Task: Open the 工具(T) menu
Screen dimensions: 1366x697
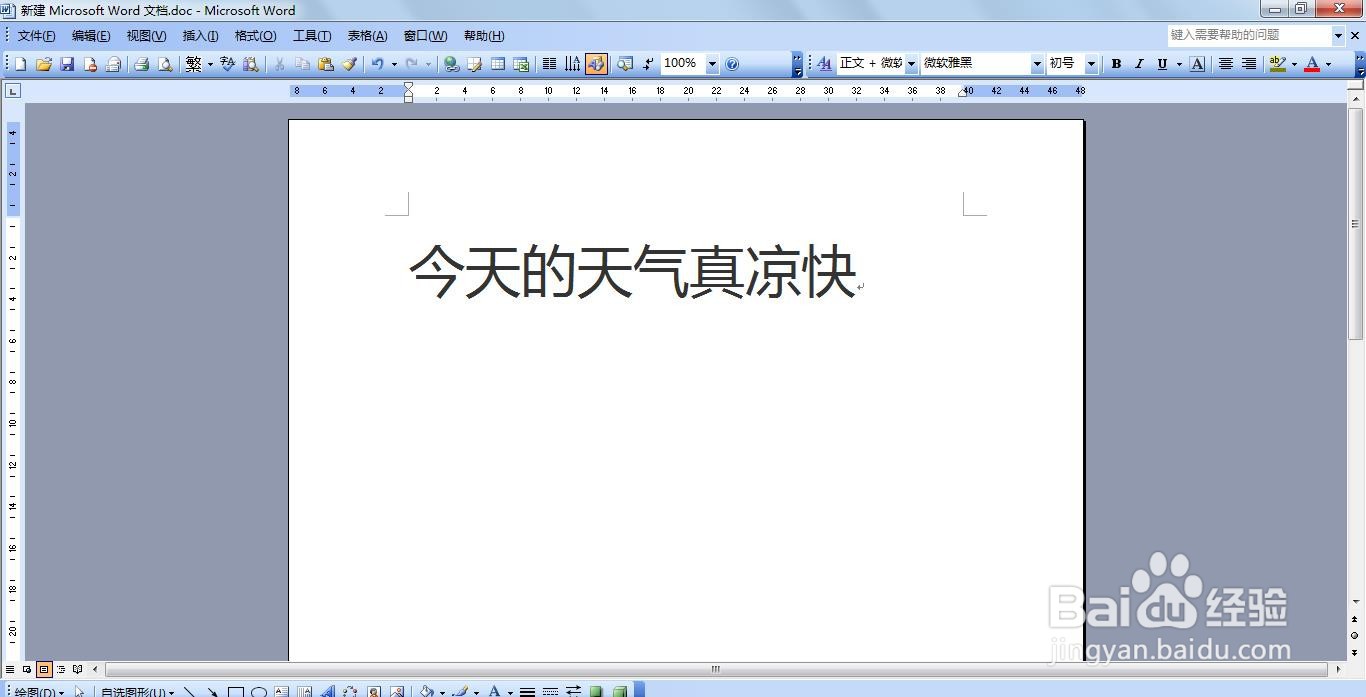Action: pyautogui.click(x=312, y=36)
